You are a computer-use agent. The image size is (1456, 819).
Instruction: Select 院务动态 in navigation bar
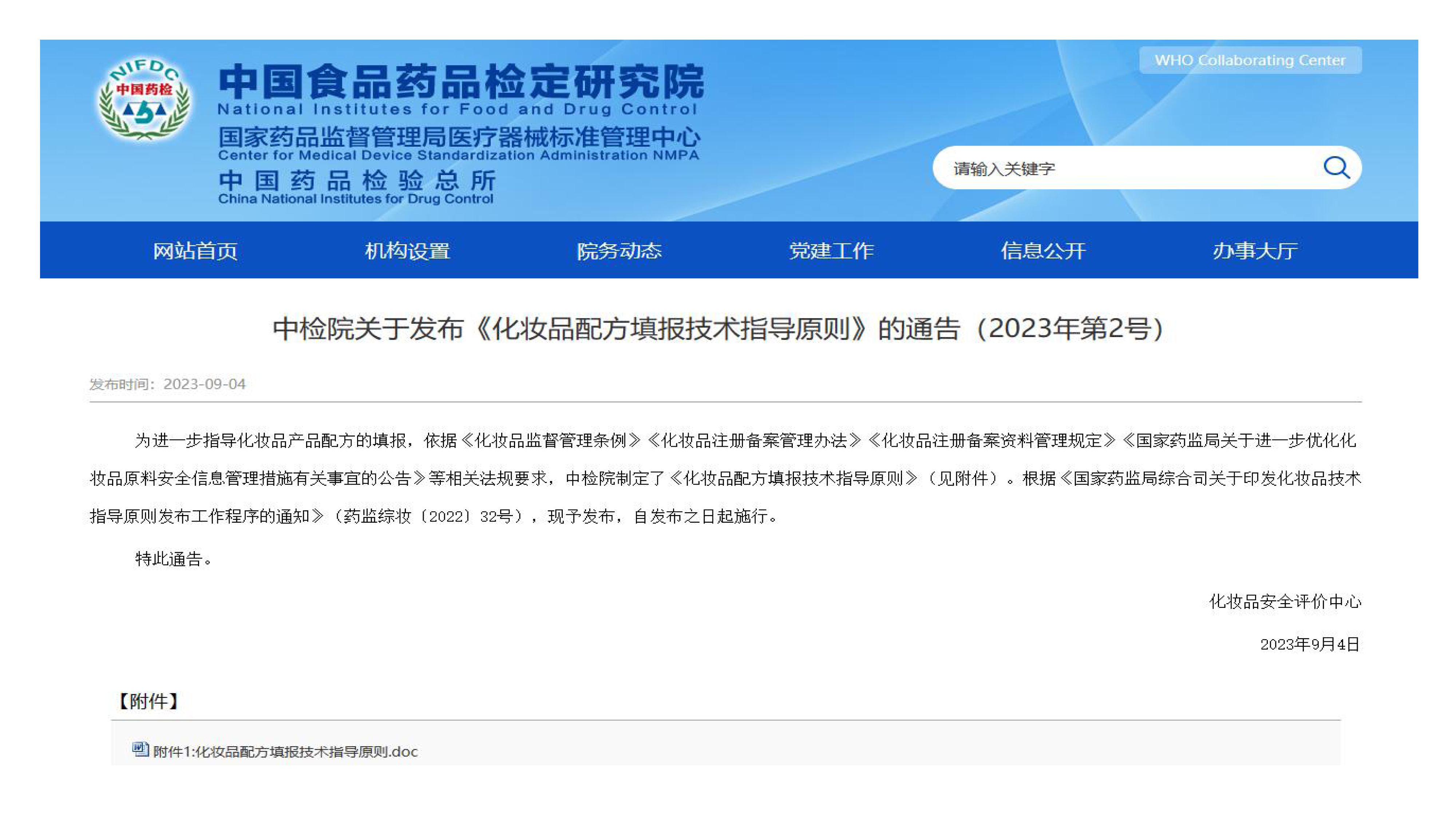coord(619,250)
